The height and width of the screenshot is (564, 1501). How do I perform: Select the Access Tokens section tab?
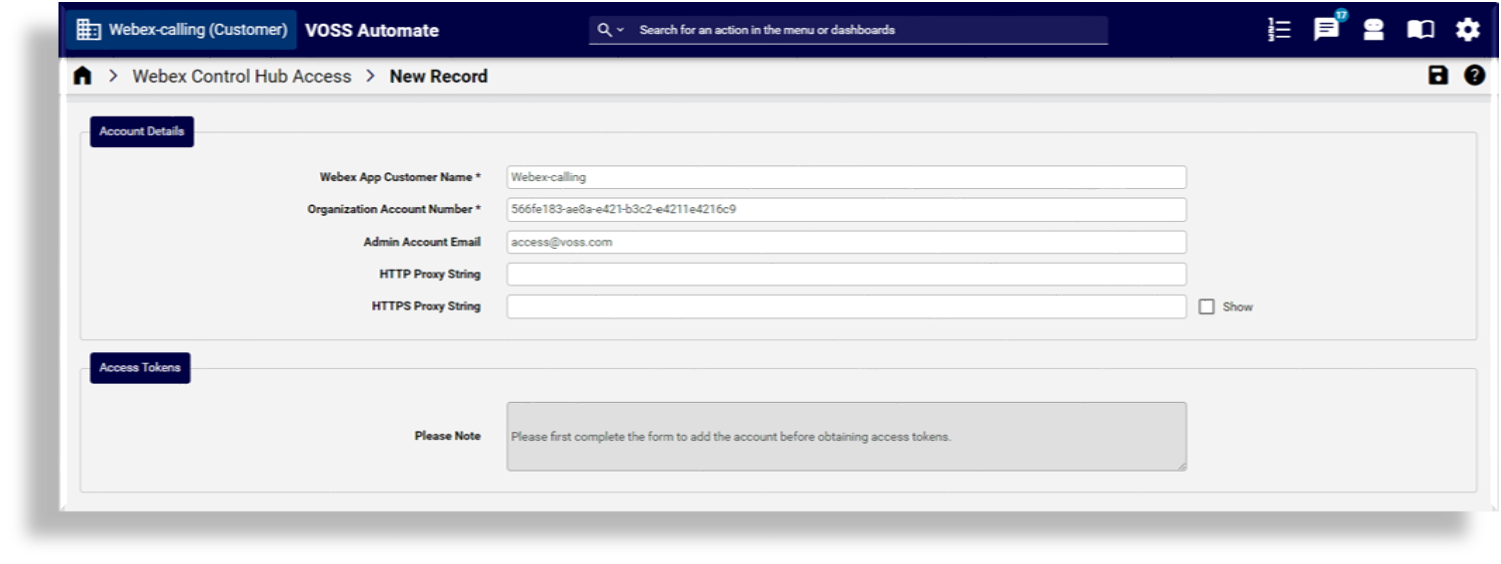point(140,367)
